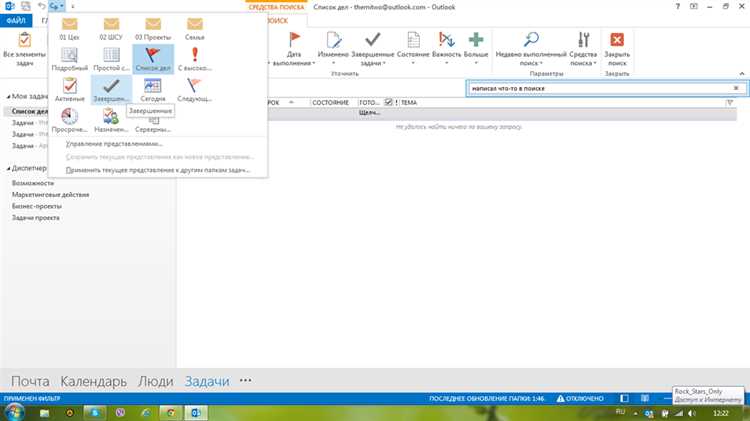The height and width of the screenshot is (421, 750).
Task: Click the RU language indicator in tray
Action: tap(620, 412)
